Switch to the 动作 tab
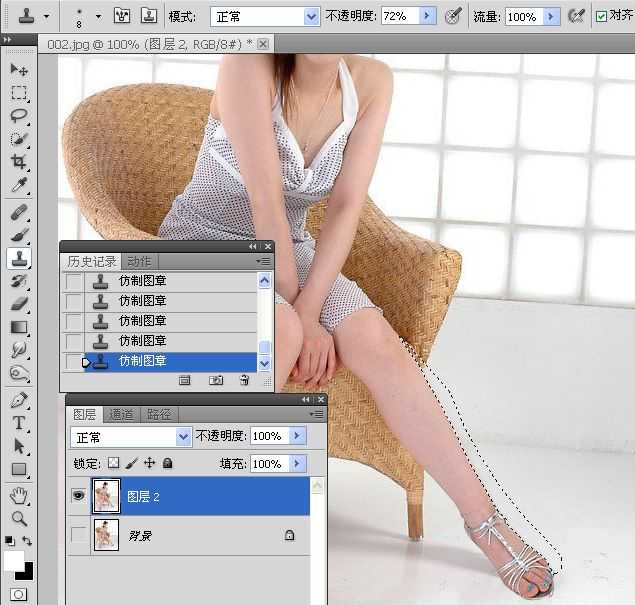This screenshot has height=605, width=635. click(139, 262)
